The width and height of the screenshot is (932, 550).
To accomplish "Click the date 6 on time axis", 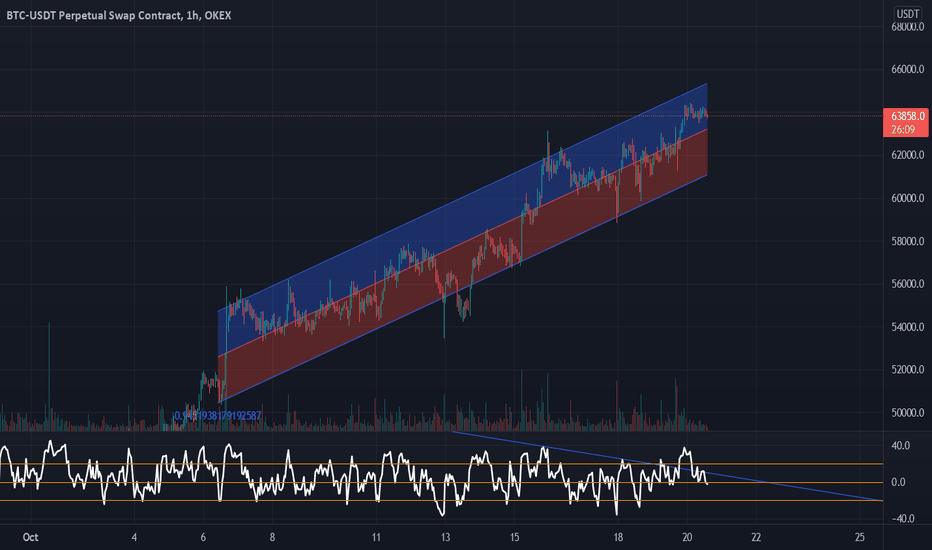I will (x=203, y=538).
